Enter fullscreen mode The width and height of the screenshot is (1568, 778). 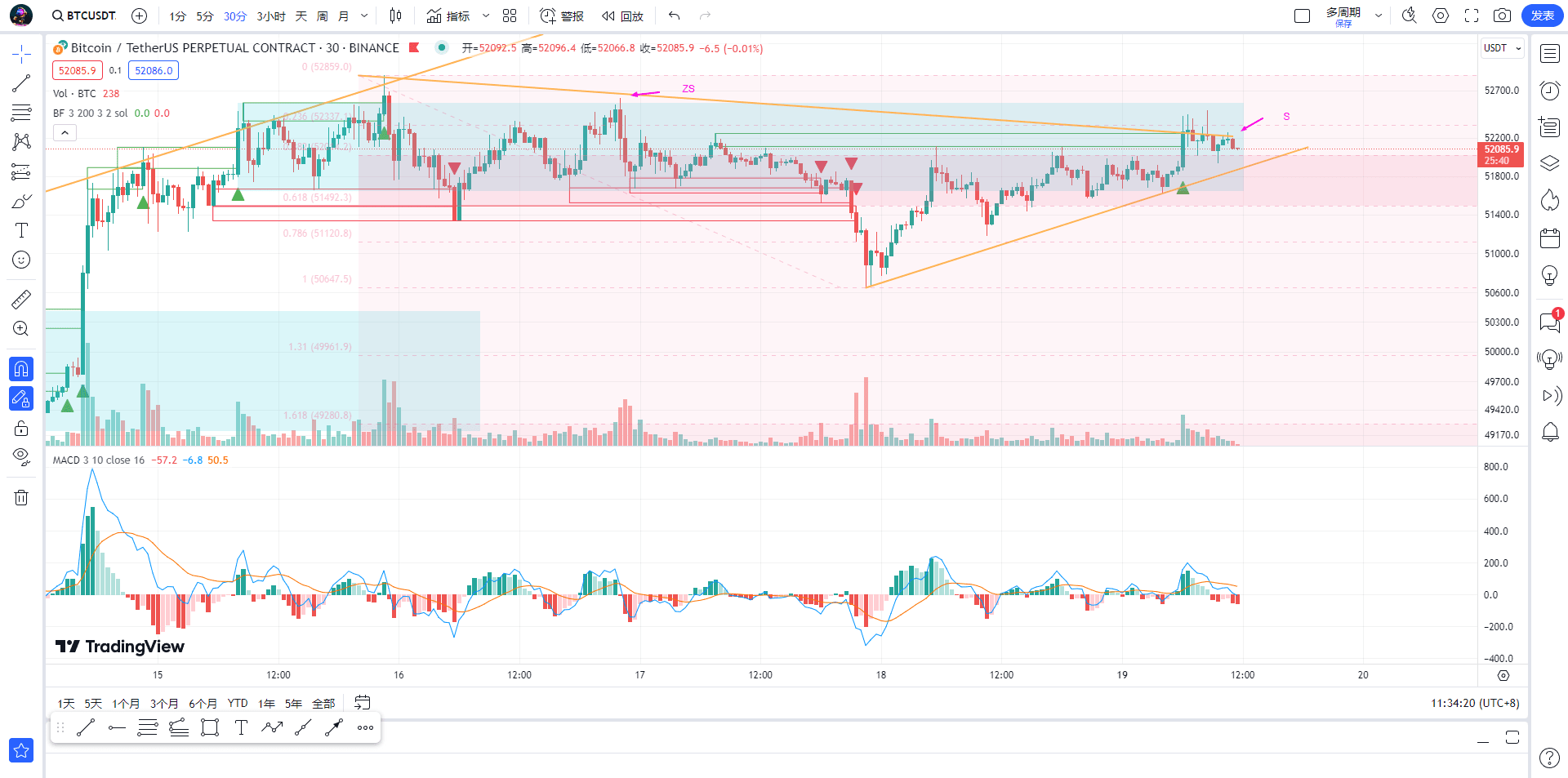[1472, 16]
